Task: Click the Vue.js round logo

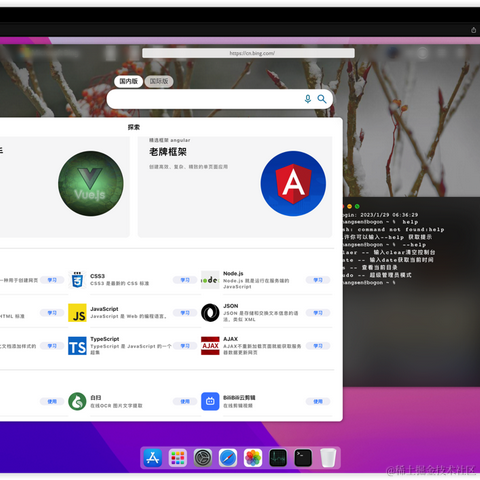Action: (x=91, y=184)
